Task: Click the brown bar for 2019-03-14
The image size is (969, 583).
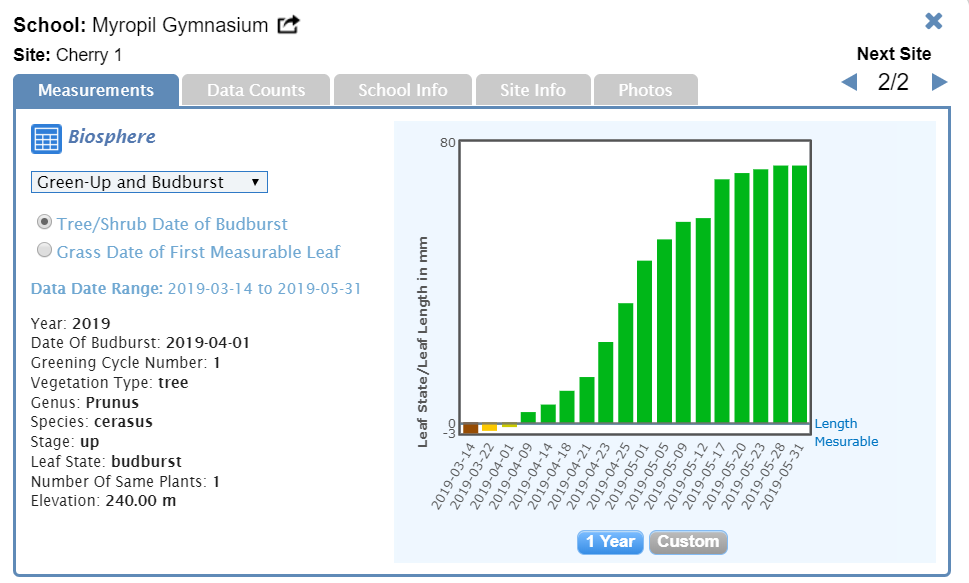Action: coord(470,429)
